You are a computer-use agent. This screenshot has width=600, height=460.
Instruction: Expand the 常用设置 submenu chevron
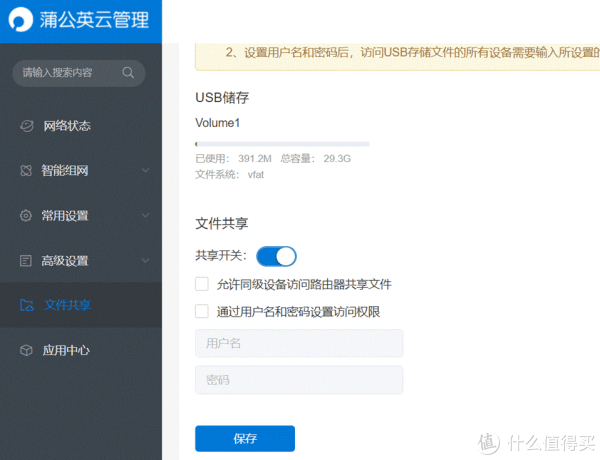145,215
